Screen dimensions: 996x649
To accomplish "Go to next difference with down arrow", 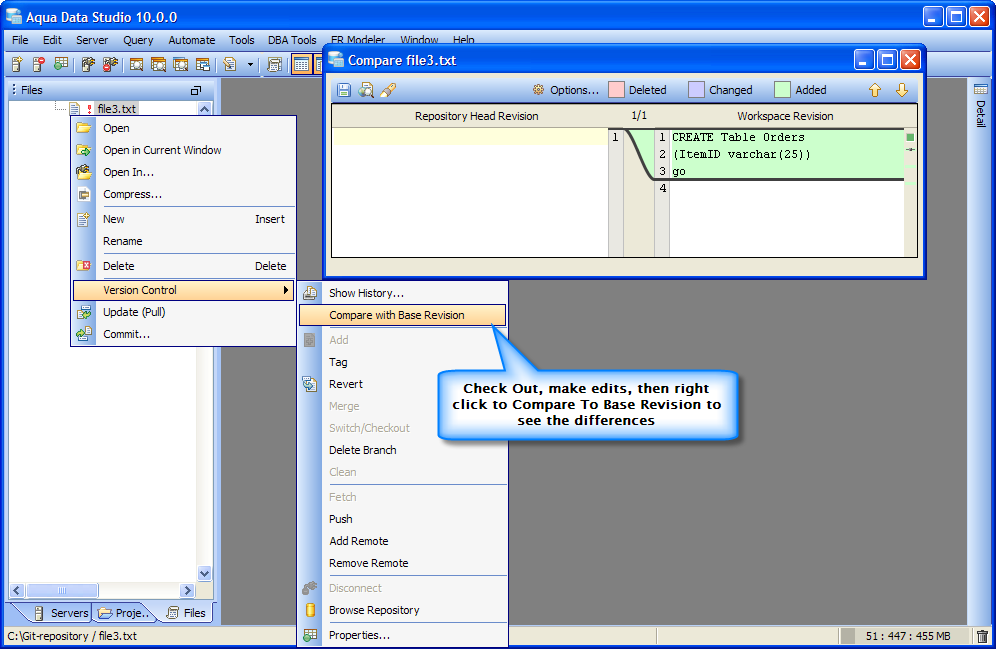I will click(902, 90).
